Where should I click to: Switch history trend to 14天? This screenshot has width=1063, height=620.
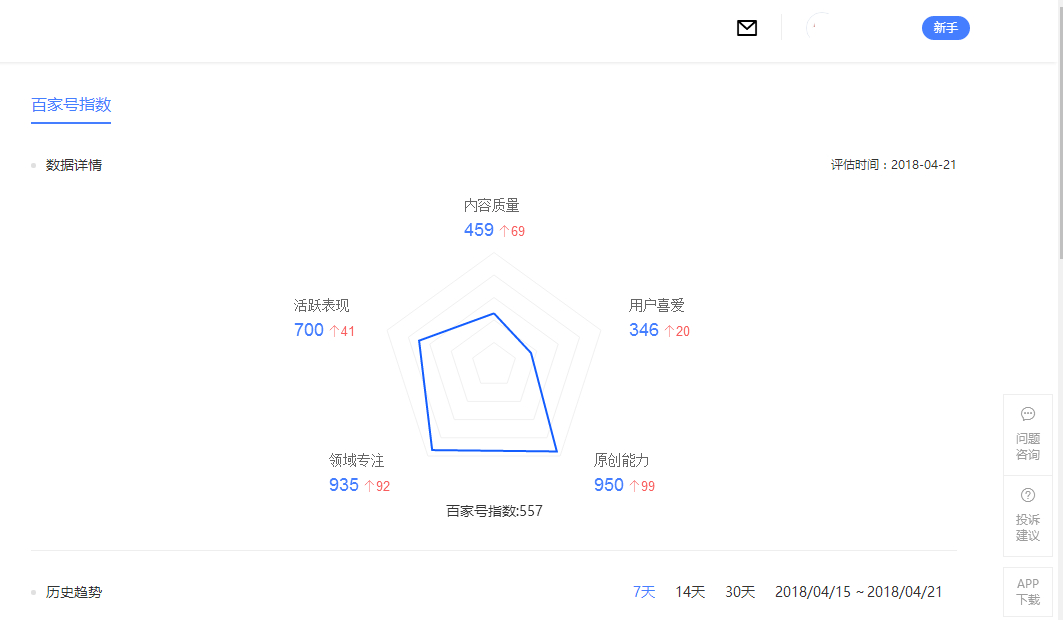(x=690, y=592)
